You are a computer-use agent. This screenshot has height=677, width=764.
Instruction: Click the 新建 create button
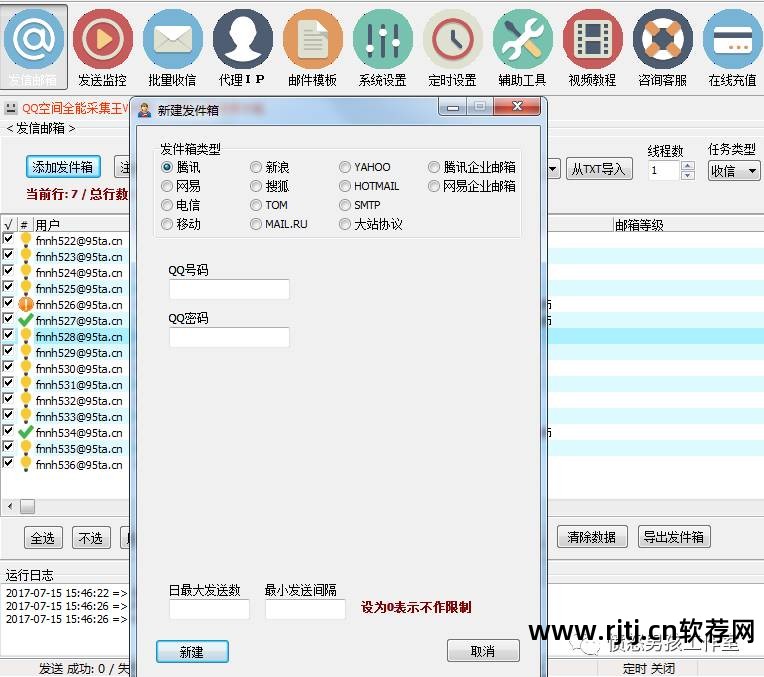click(x=192, y=652)
